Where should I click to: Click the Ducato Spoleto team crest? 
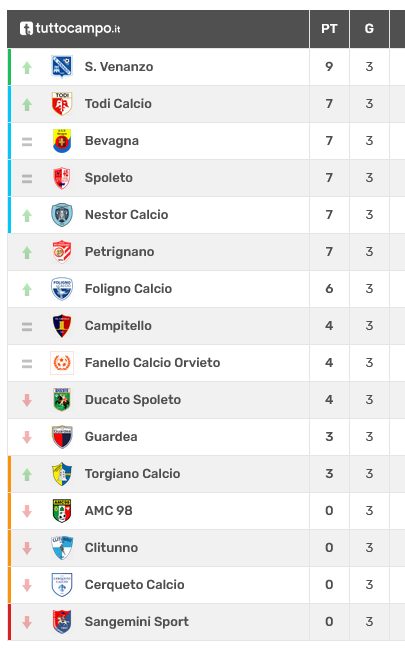pos(62,400)
